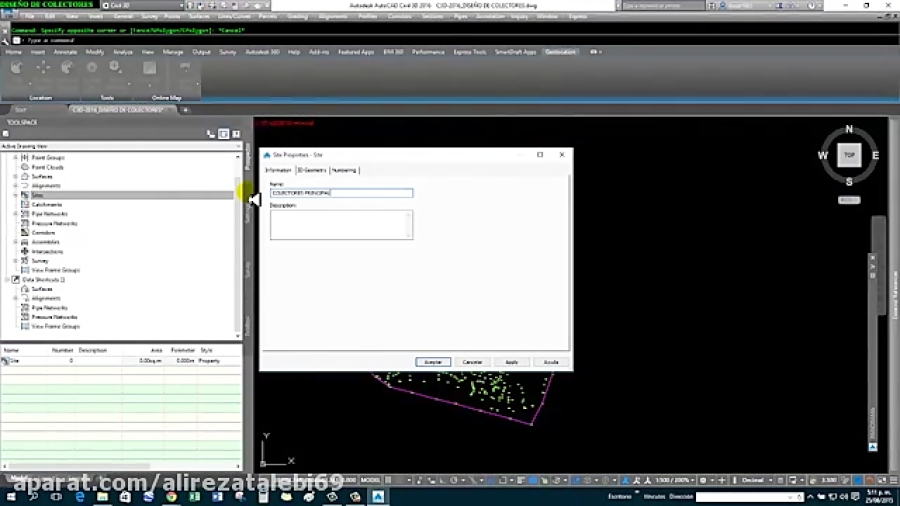Screen dimensions: 900x506
Task: Click the Point Clouds tree icon
Action: coord(25,167)
